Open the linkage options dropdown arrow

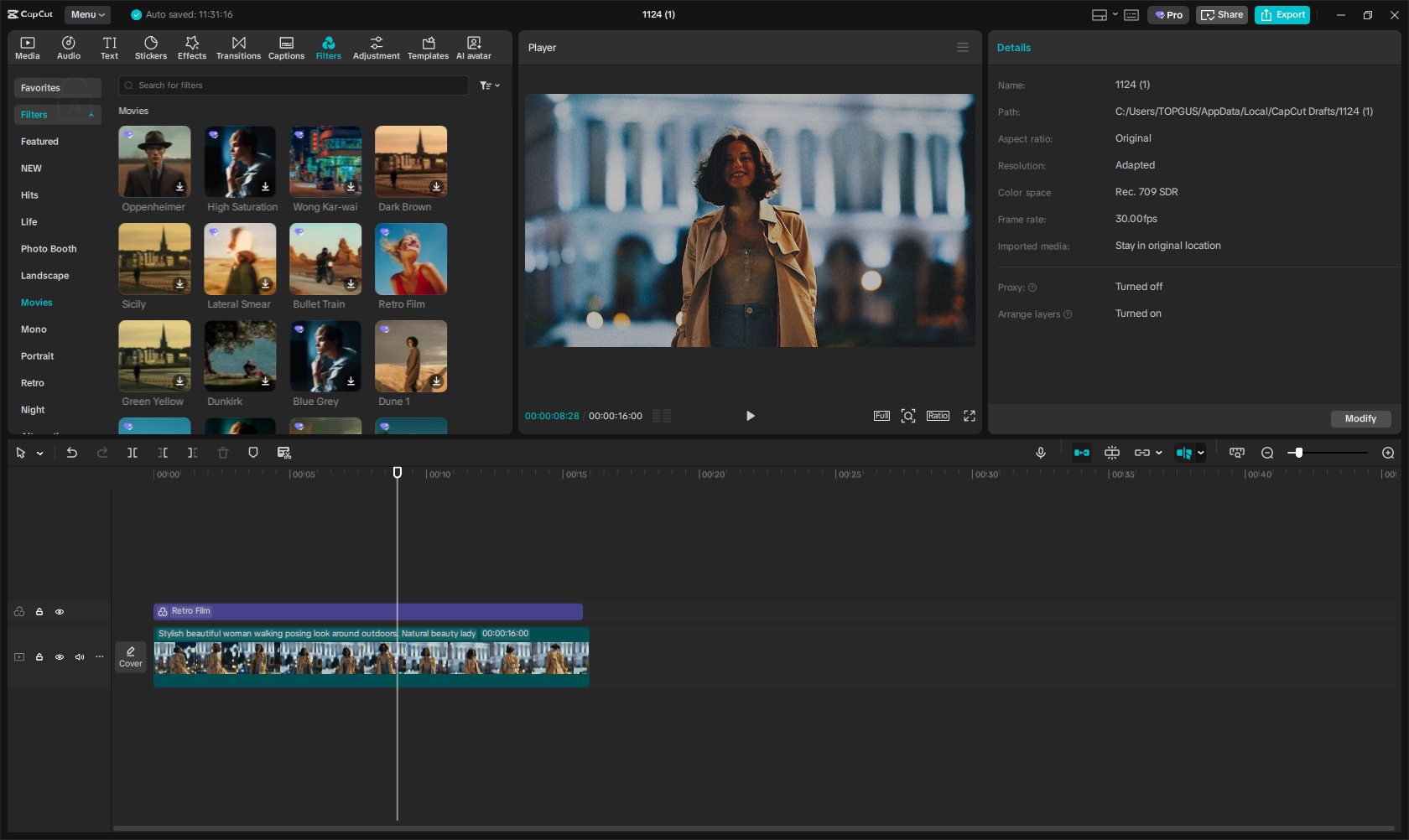point(1159,453)
